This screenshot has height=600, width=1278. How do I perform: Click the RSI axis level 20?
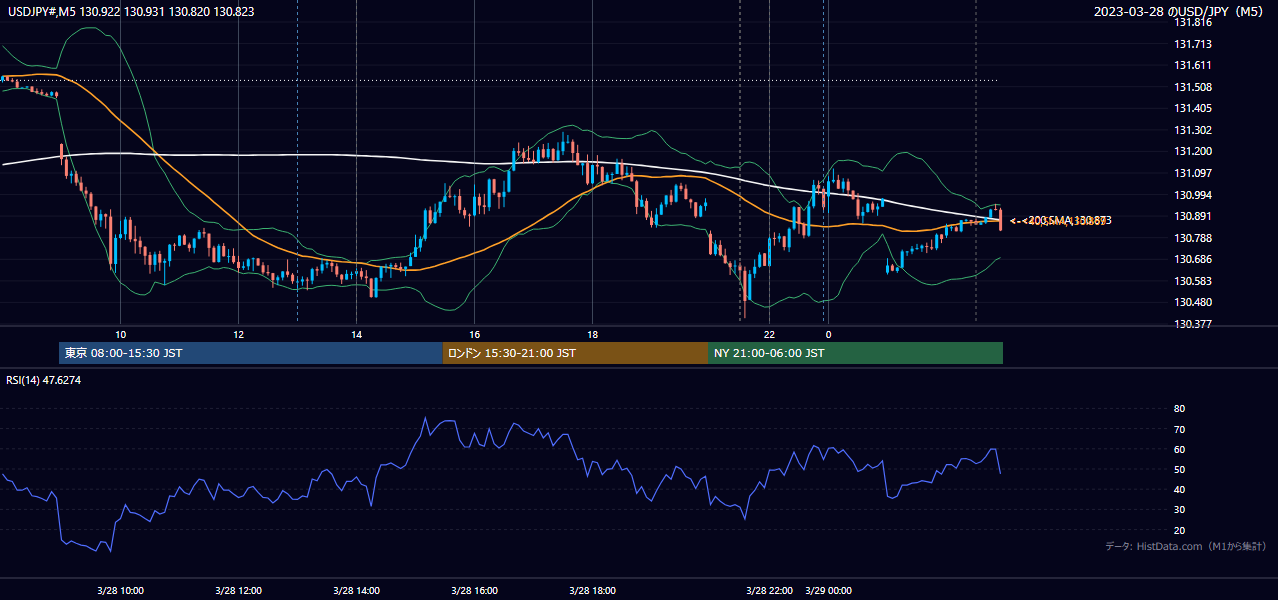pyautogui.click(x=1179, y=530)
